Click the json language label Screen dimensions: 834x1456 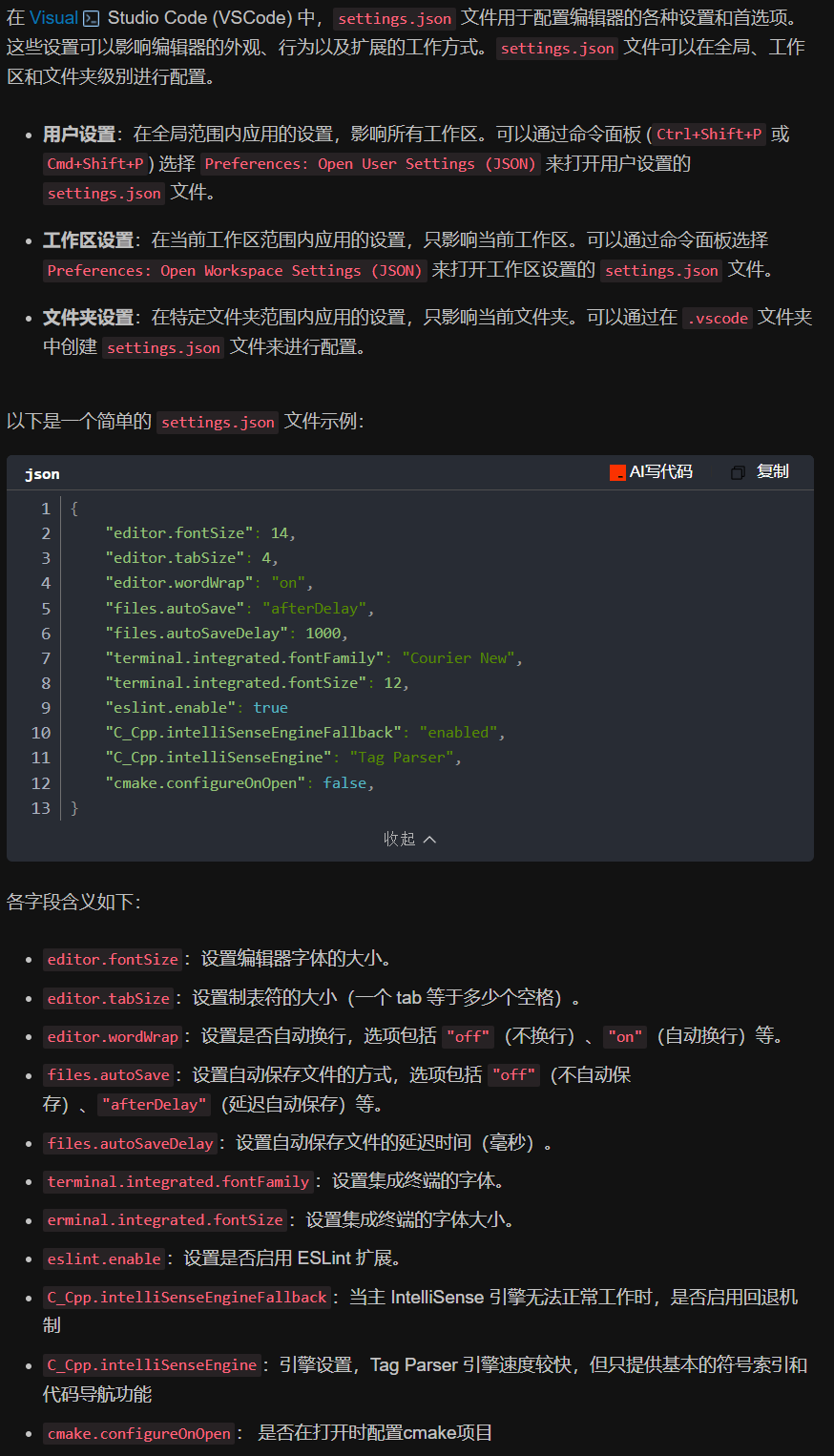point(42,474)
